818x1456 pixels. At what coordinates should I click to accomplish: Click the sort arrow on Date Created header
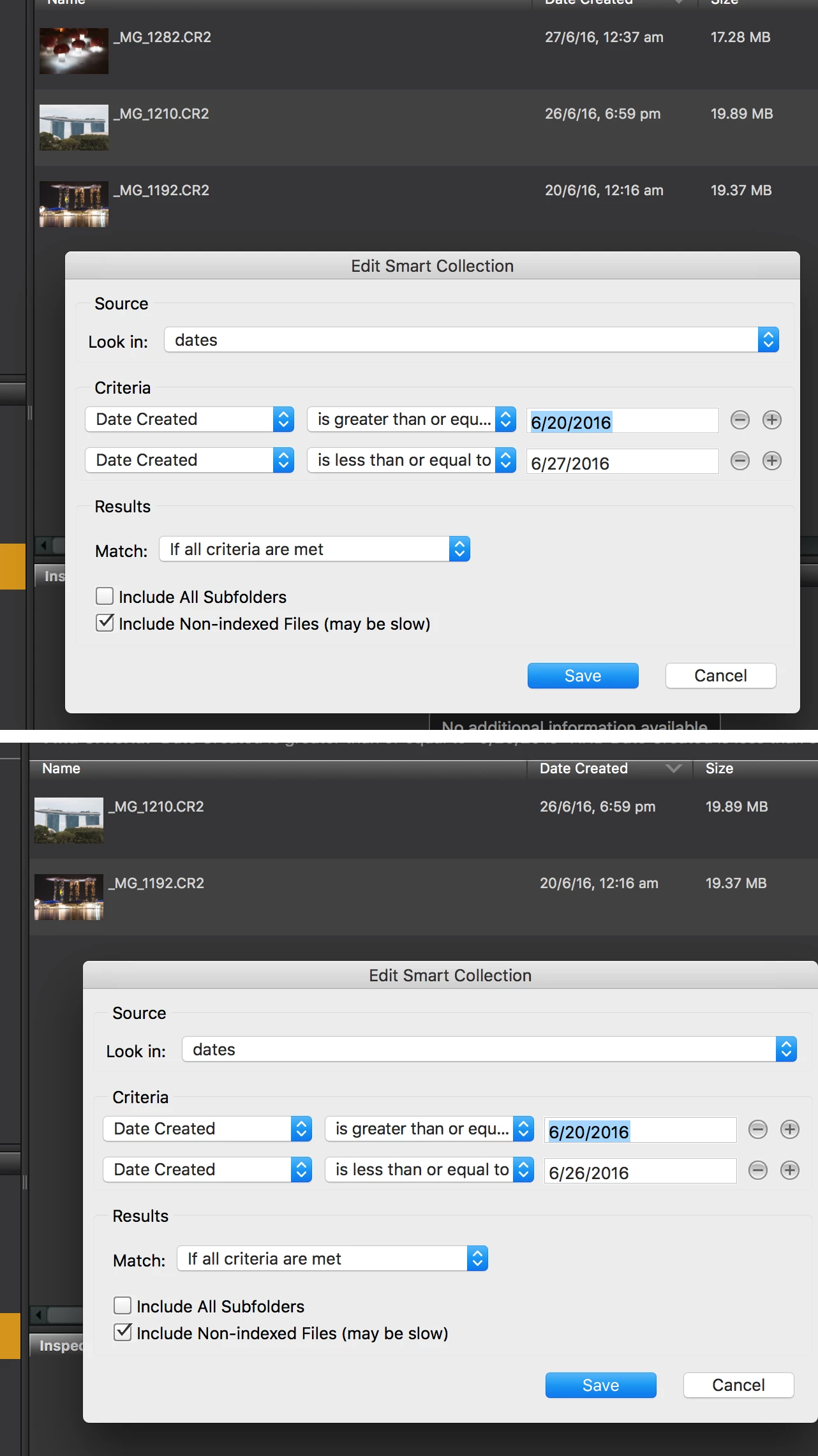pos(674,768)
